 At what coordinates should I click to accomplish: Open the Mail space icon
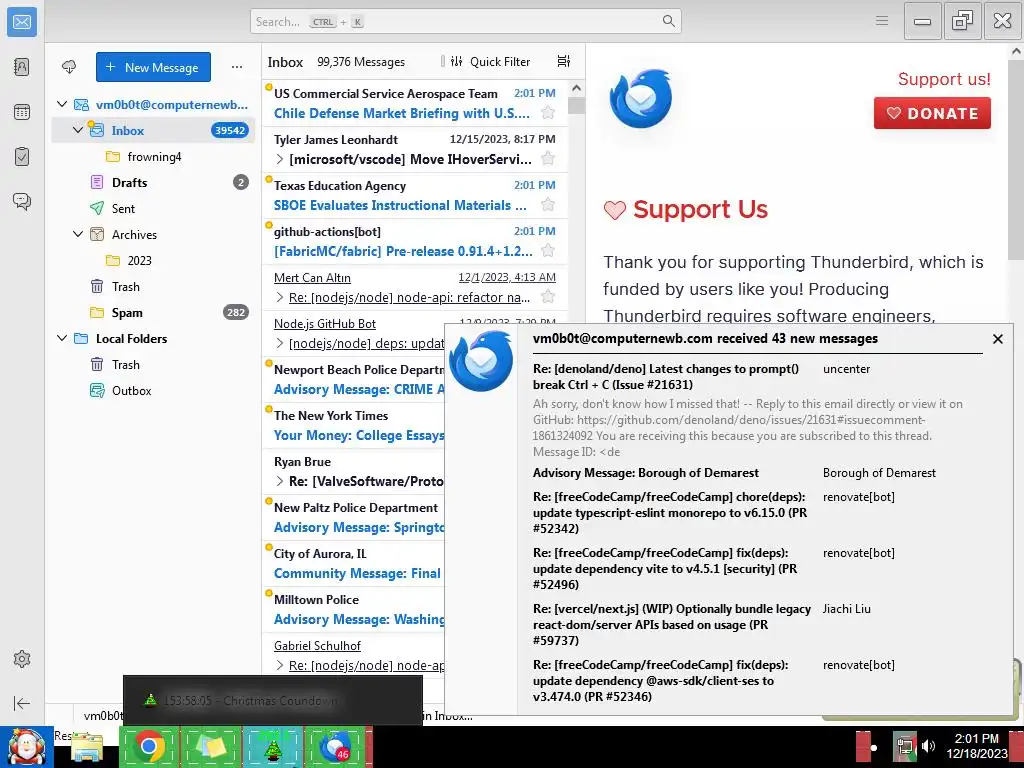point(22,22)
